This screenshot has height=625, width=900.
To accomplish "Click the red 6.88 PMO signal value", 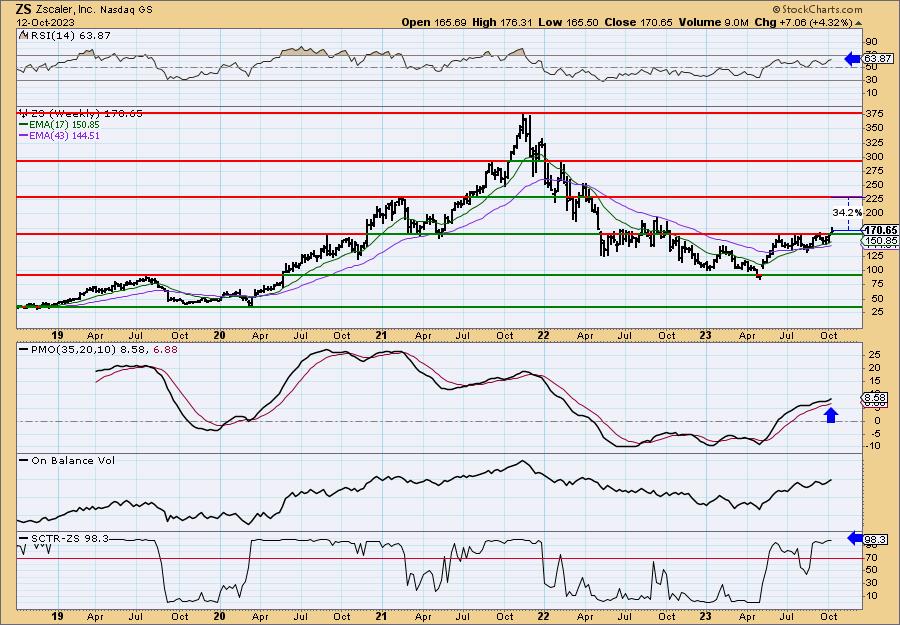I will point(166,349).
